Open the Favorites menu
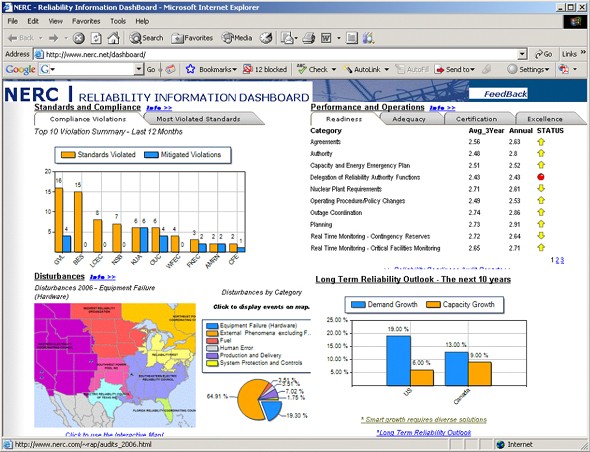The width and height of the screenshot is (590, 452). (86, 21)
